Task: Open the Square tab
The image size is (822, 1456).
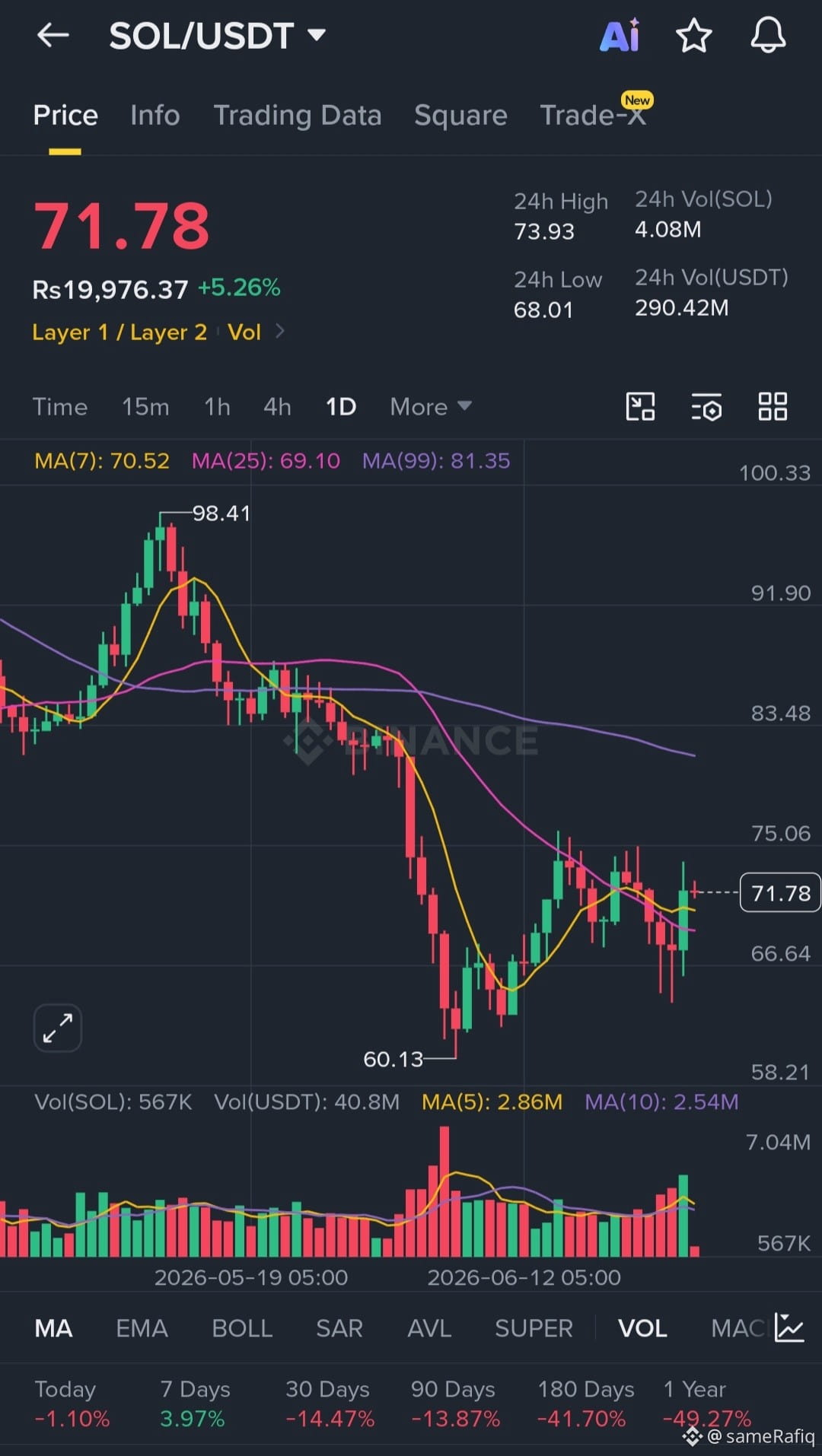Action: pyautogui.click(x=460, y=115)
